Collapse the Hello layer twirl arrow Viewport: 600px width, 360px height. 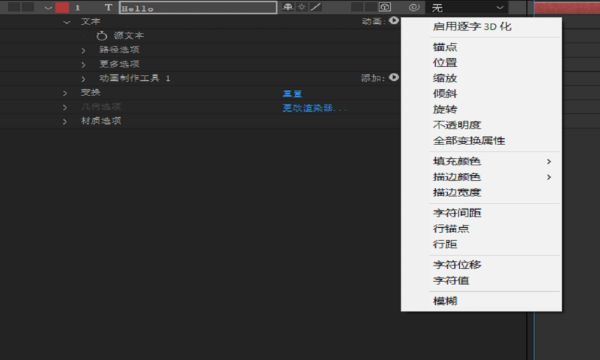(48, 8)
